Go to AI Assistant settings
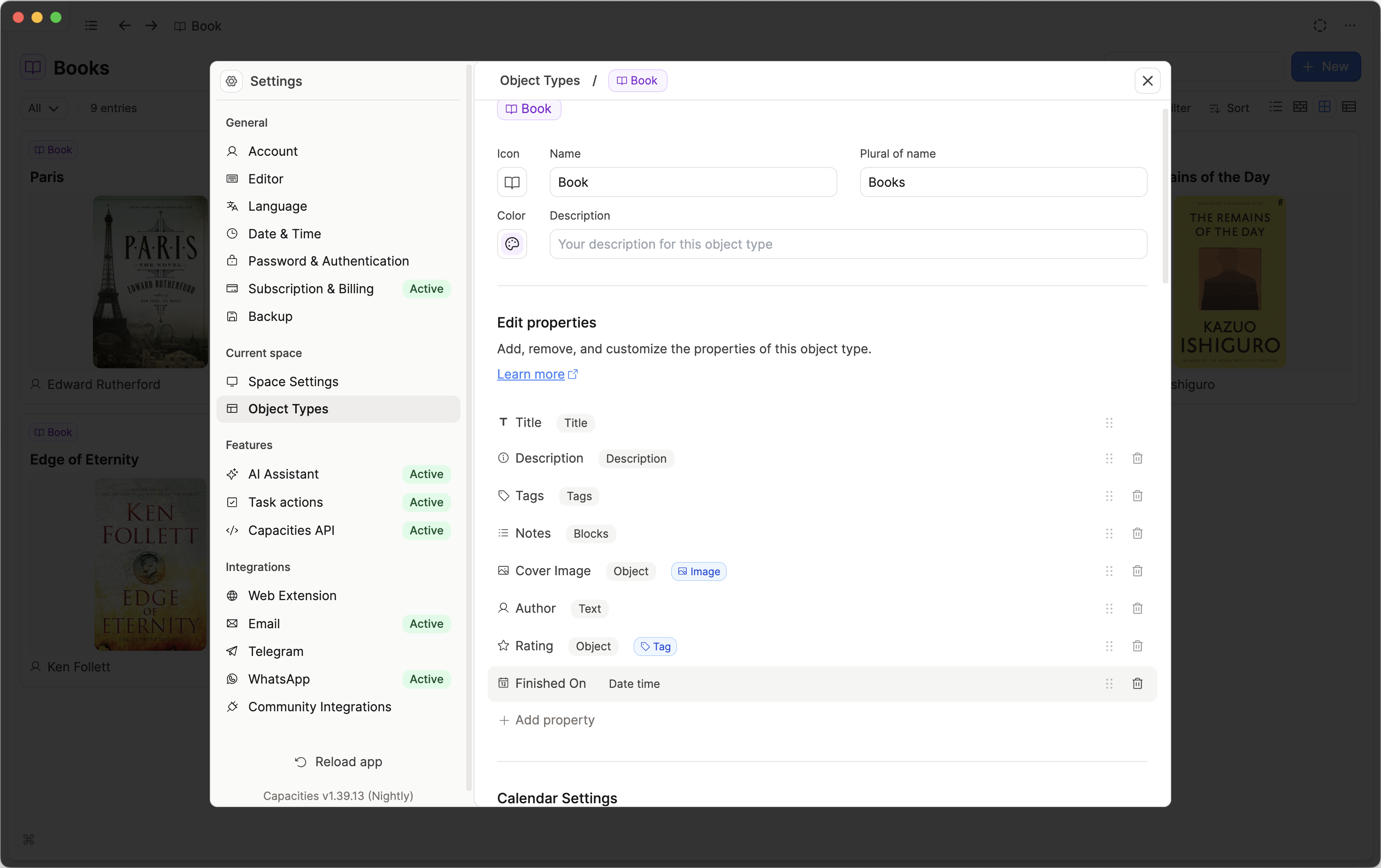 click(x=284, y=474)
